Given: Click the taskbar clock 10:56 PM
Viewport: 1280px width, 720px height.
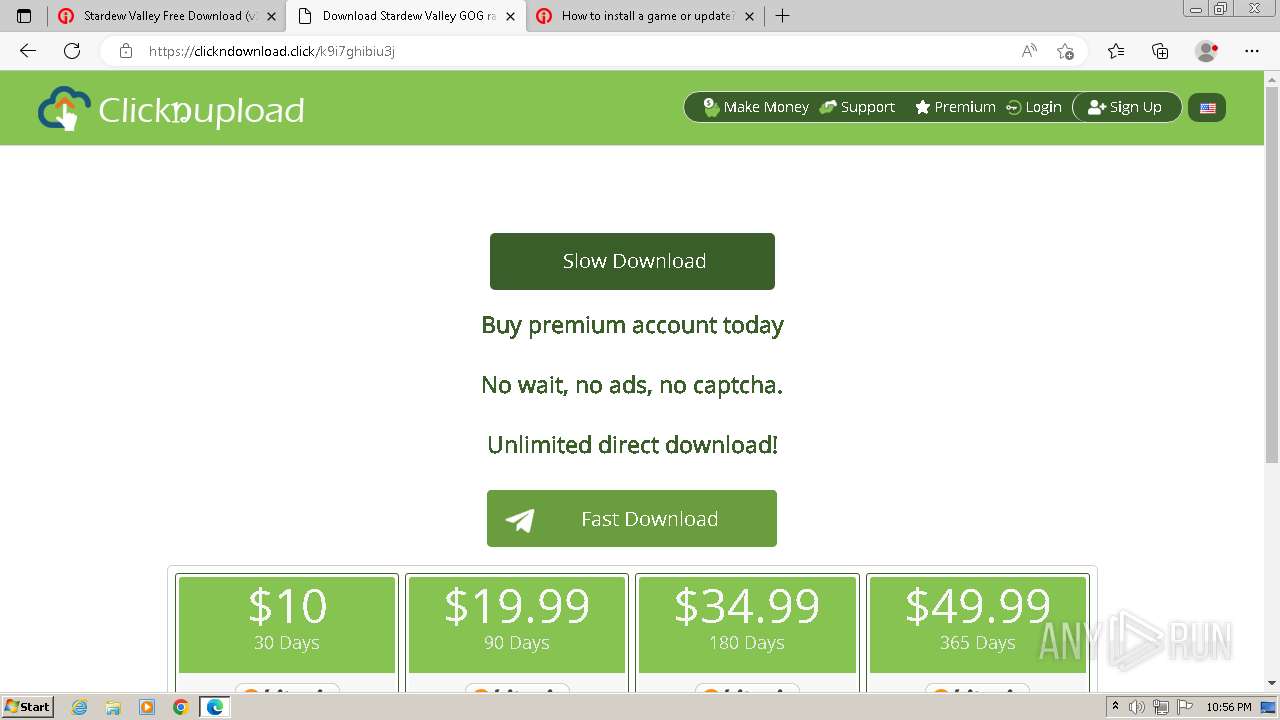Looking at the screenshot, I should pyautogui.click(x=1229, y=707).
